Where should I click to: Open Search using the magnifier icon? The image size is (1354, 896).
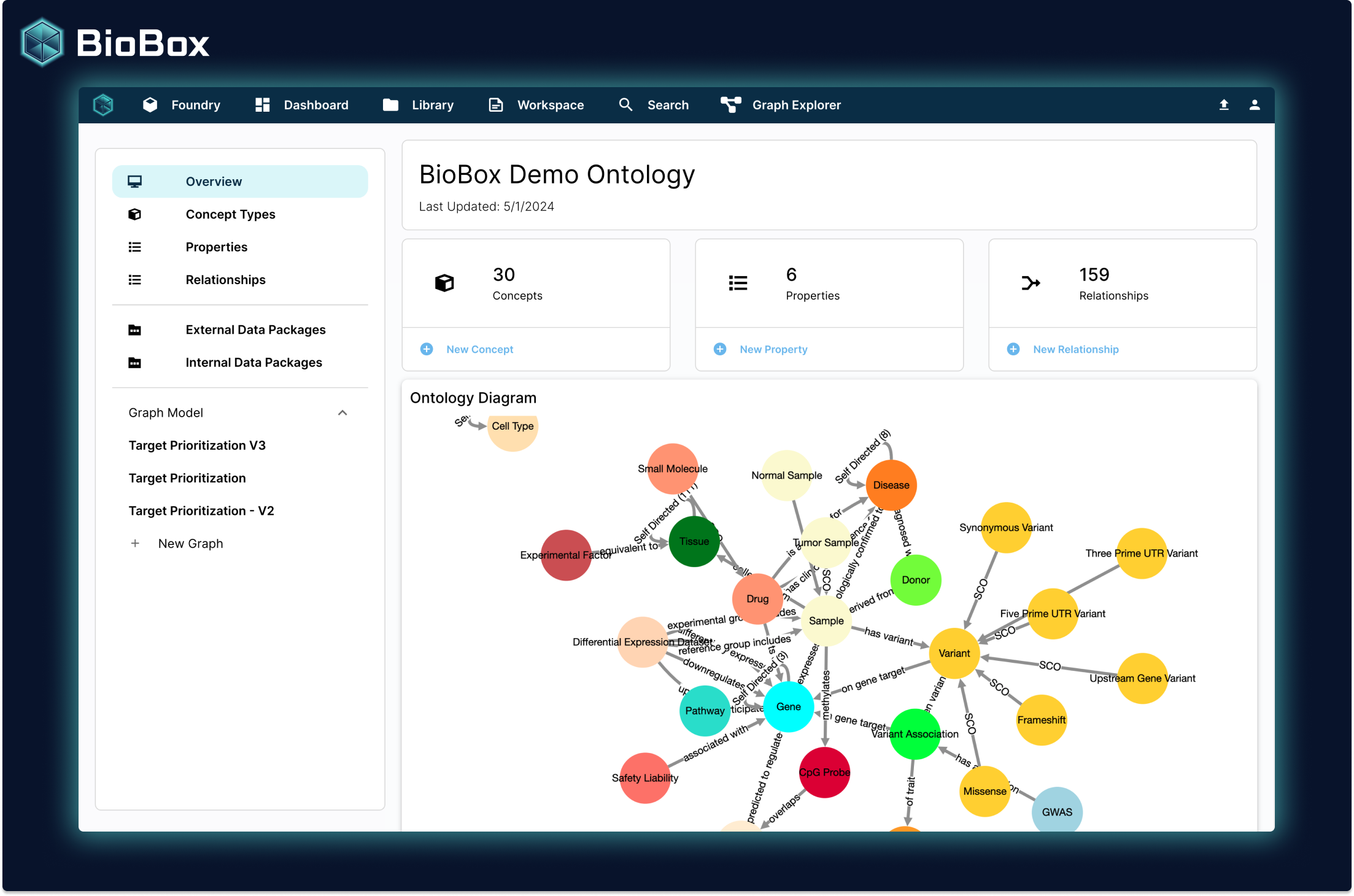[625, 105]
